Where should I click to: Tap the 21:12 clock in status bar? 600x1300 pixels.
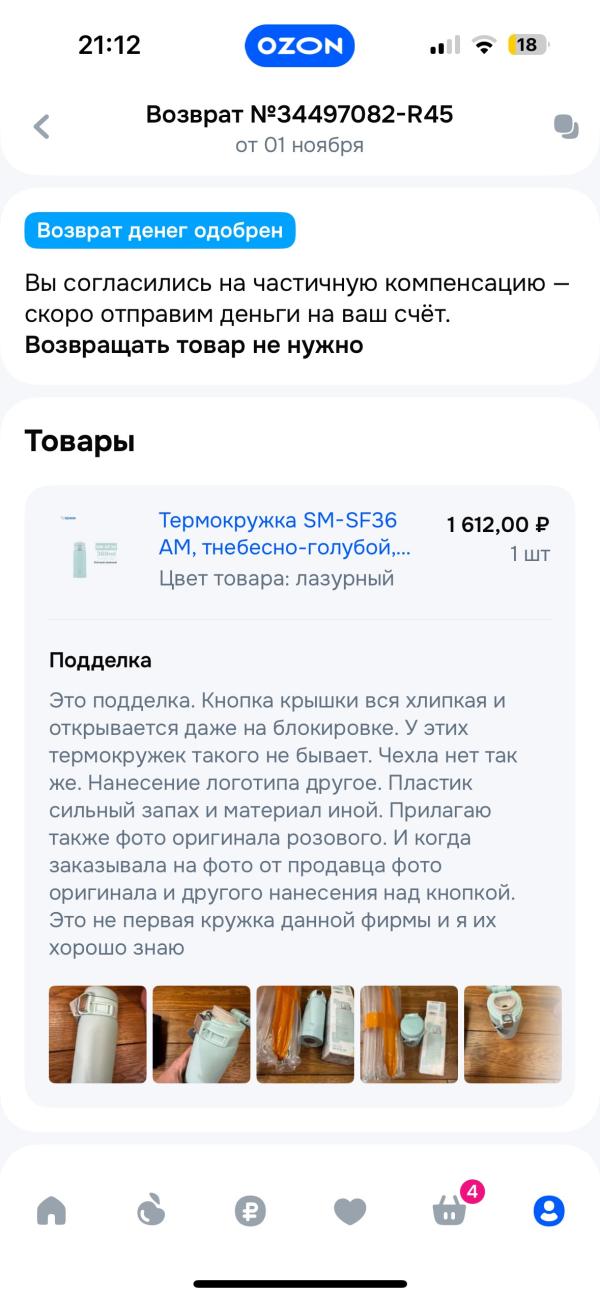tap(111, 44)
